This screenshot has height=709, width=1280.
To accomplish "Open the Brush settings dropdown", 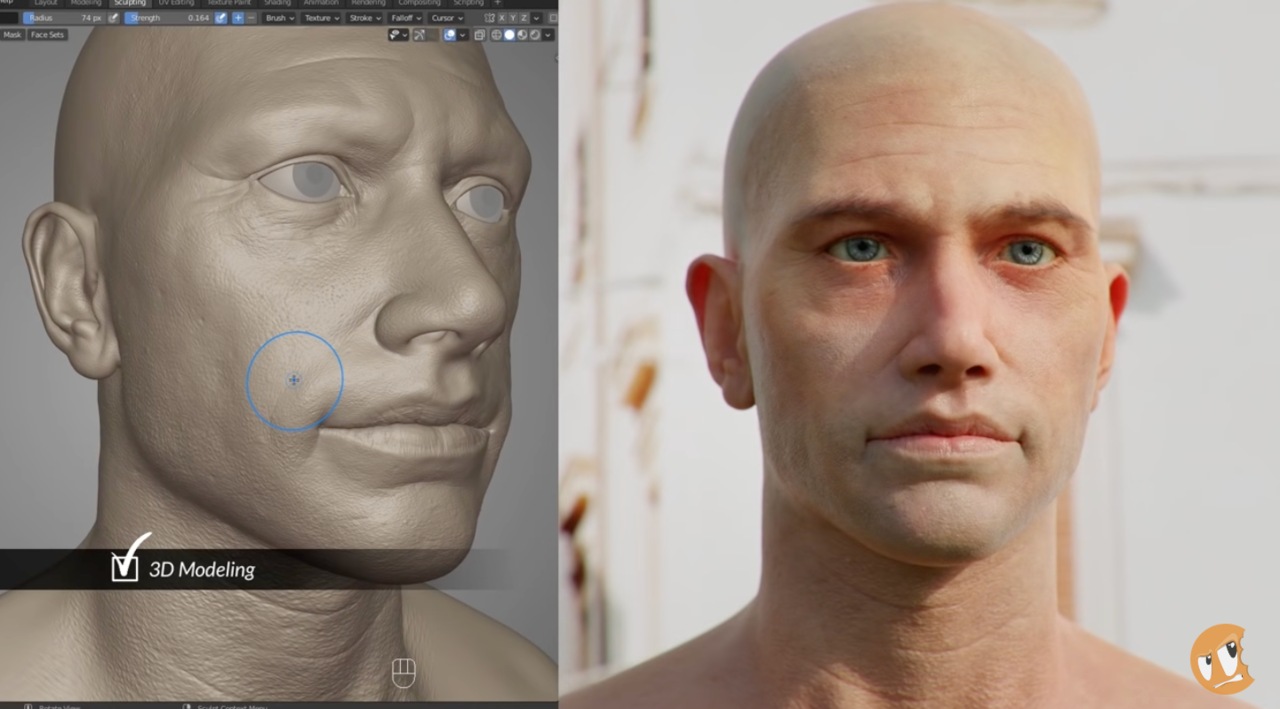I will (279, 18).
